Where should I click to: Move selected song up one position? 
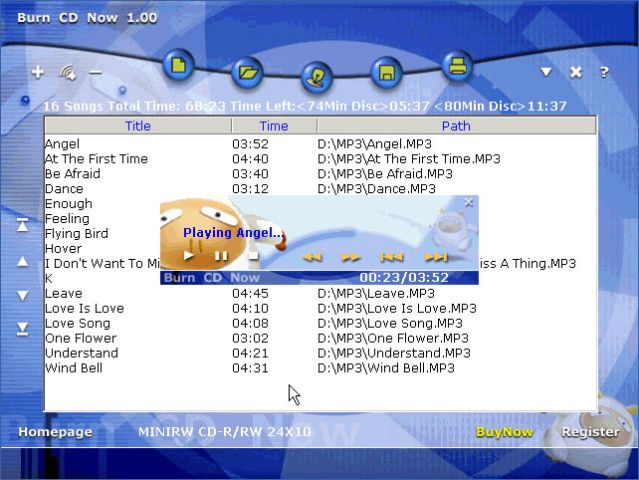point(22,262)
